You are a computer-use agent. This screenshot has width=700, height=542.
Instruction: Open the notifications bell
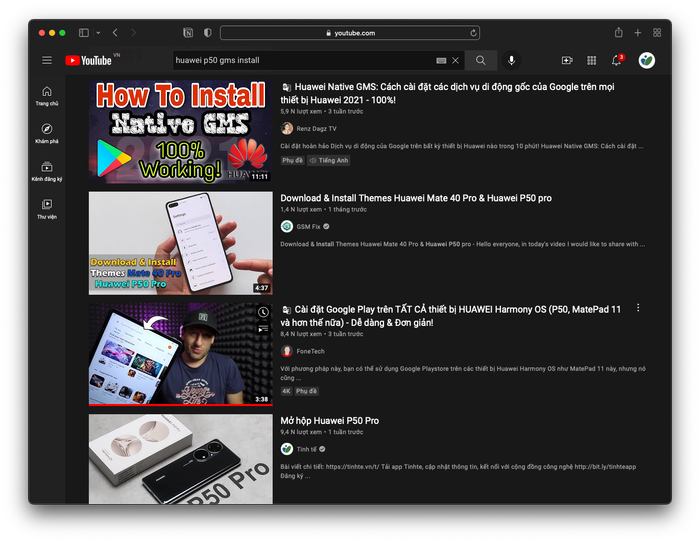(617, 60)
